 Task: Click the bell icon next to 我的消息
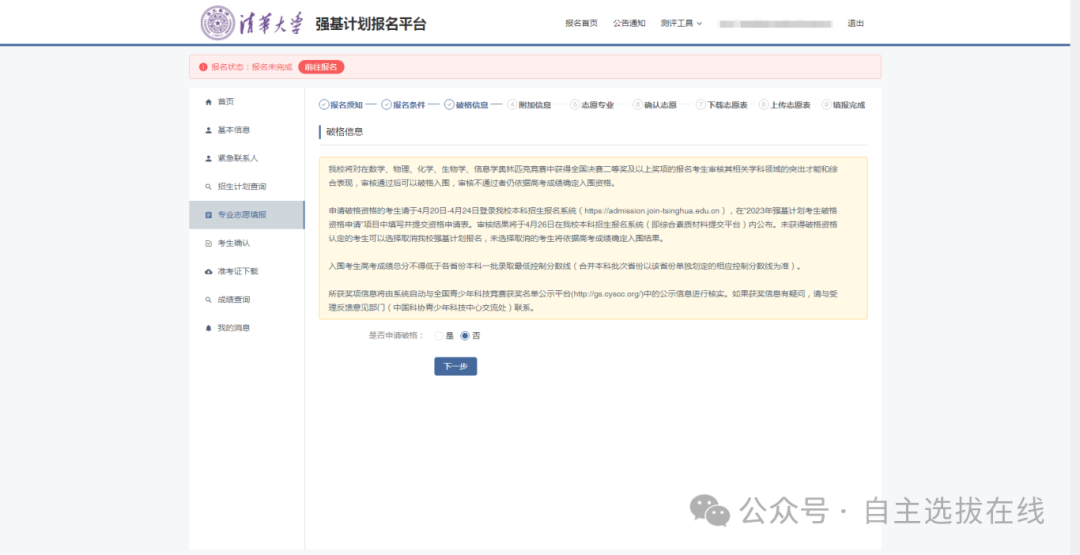(208, 328)
